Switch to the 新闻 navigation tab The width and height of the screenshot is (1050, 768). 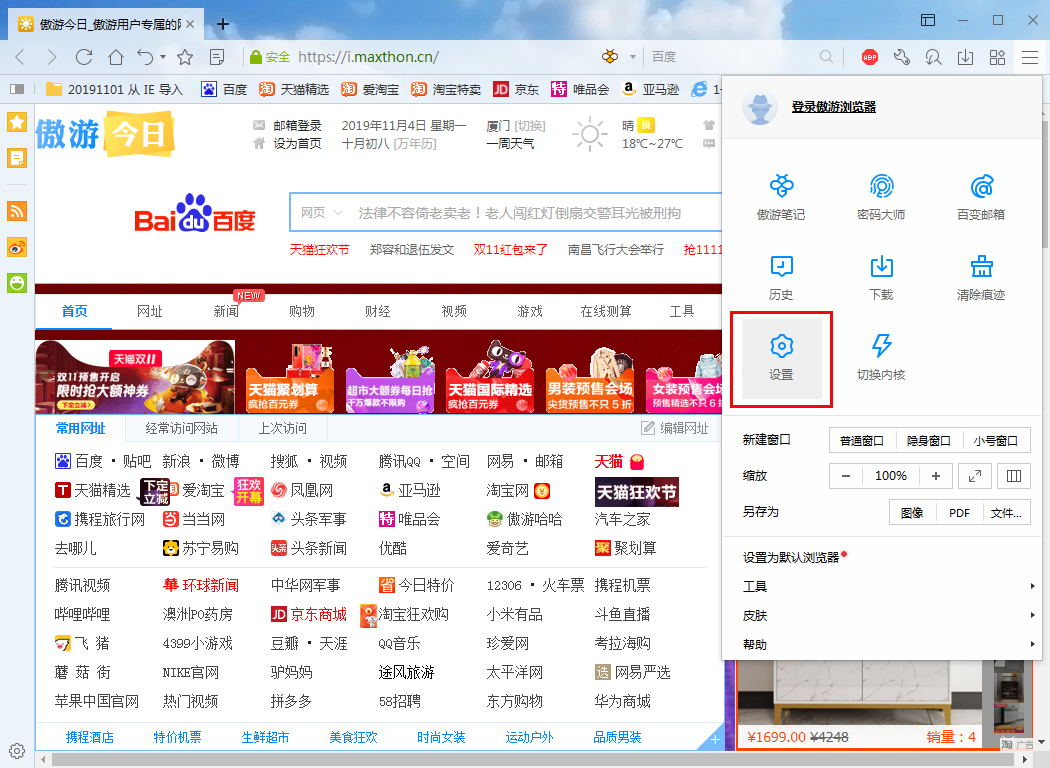tap(225, 311)
